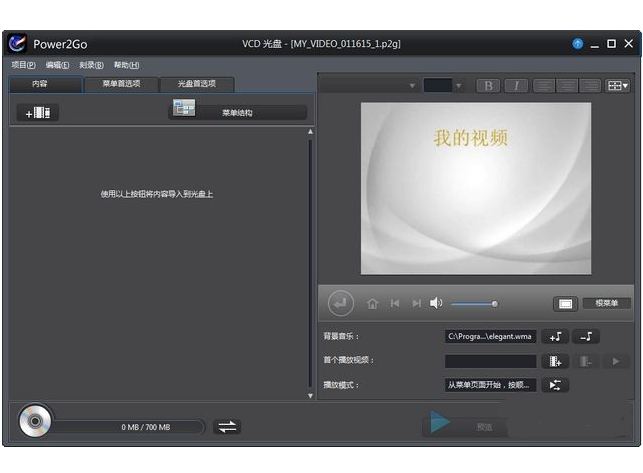Click the playback mode text field

[x=490, y=385]
